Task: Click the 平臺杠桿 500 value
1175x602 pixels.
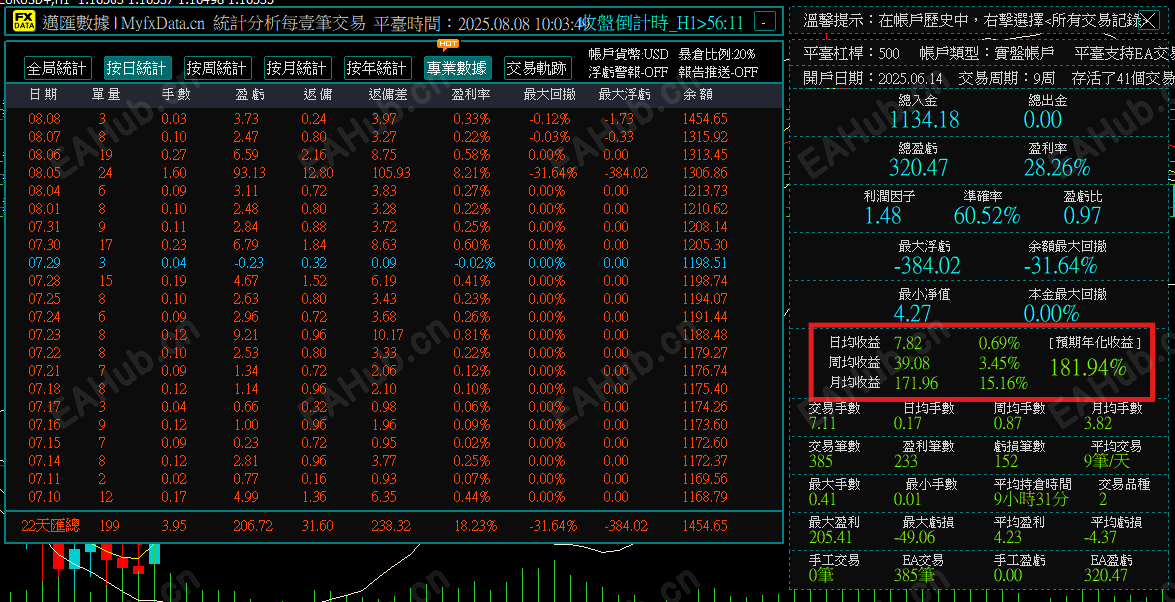Action: pos(889,53)
